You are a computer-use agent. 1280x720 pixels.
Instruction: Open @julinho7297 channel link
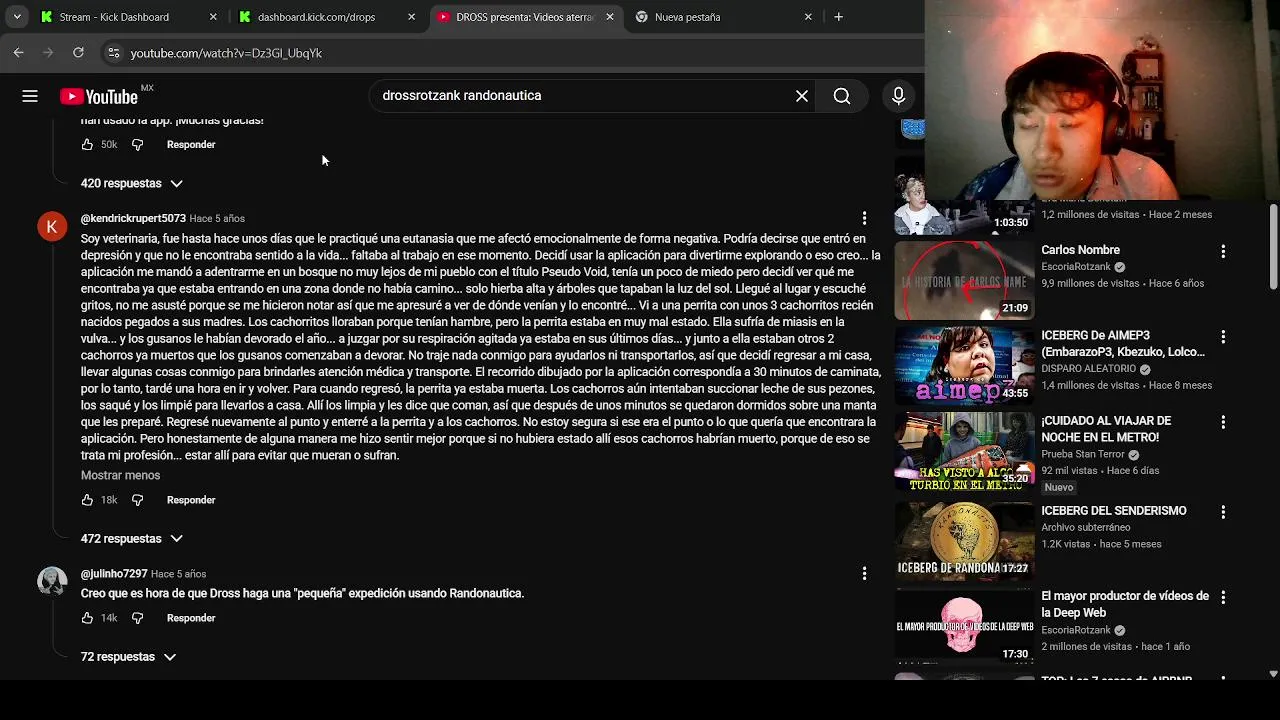(114, 574)
